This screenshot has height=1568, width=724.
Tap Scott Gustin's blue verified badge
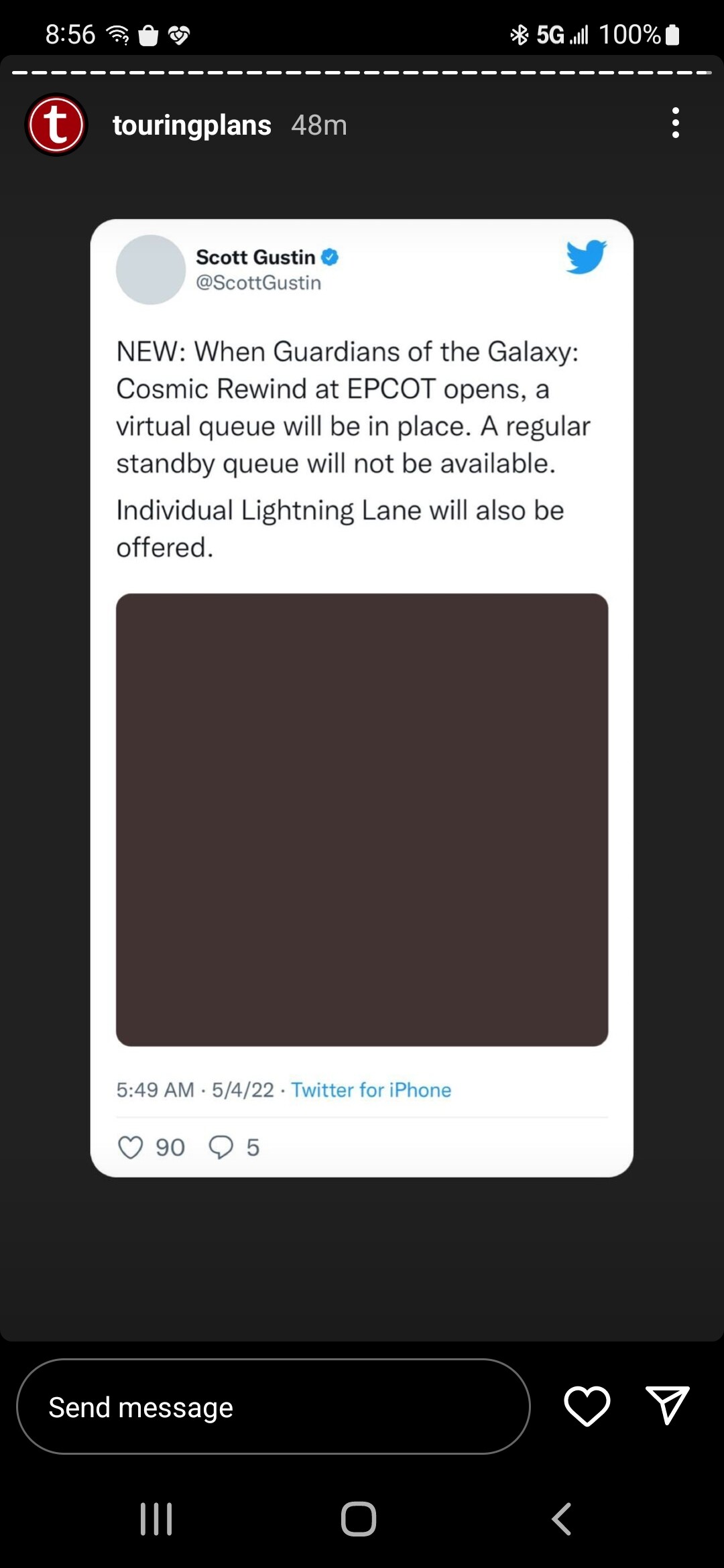[330, 257]
